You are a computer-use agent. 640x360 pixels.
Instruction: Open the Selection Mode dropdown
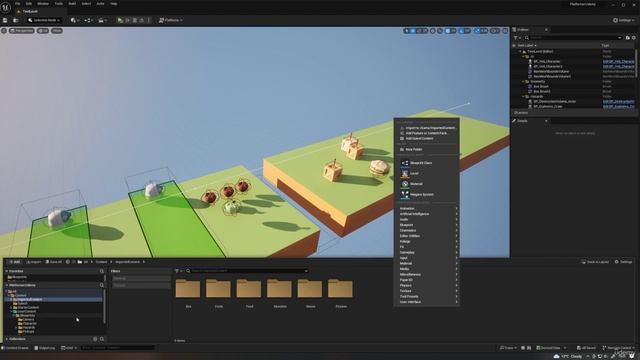pyautogui.click(x=44, y=20)
